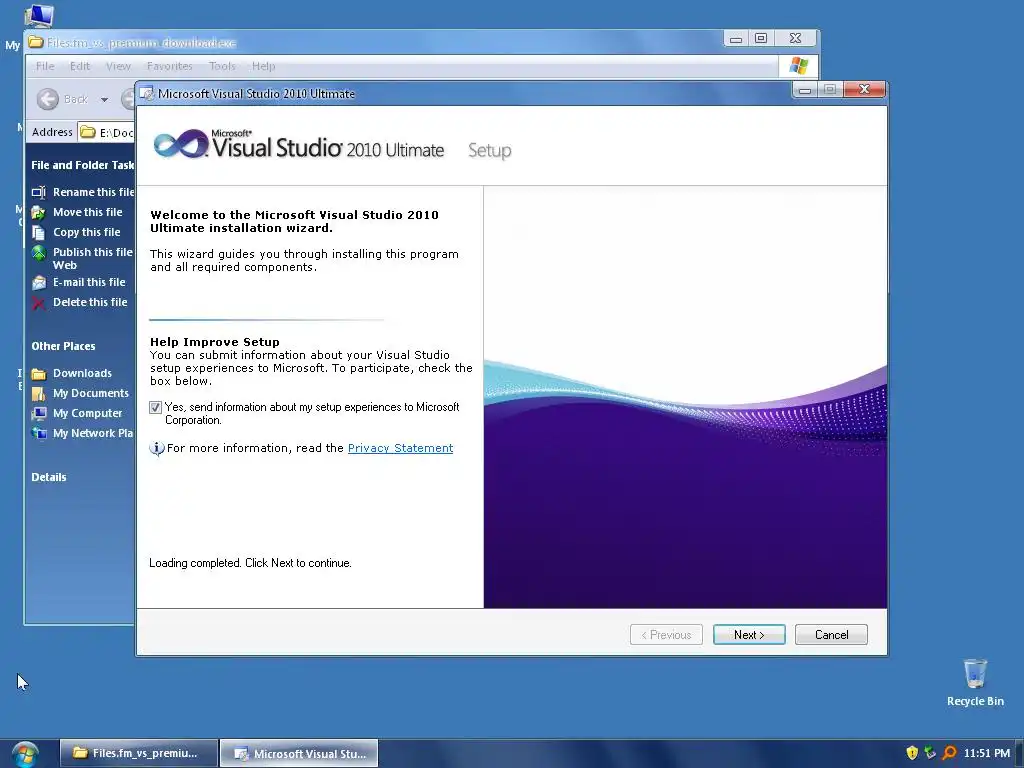Click the security shield tray icon

coord(912,753)
